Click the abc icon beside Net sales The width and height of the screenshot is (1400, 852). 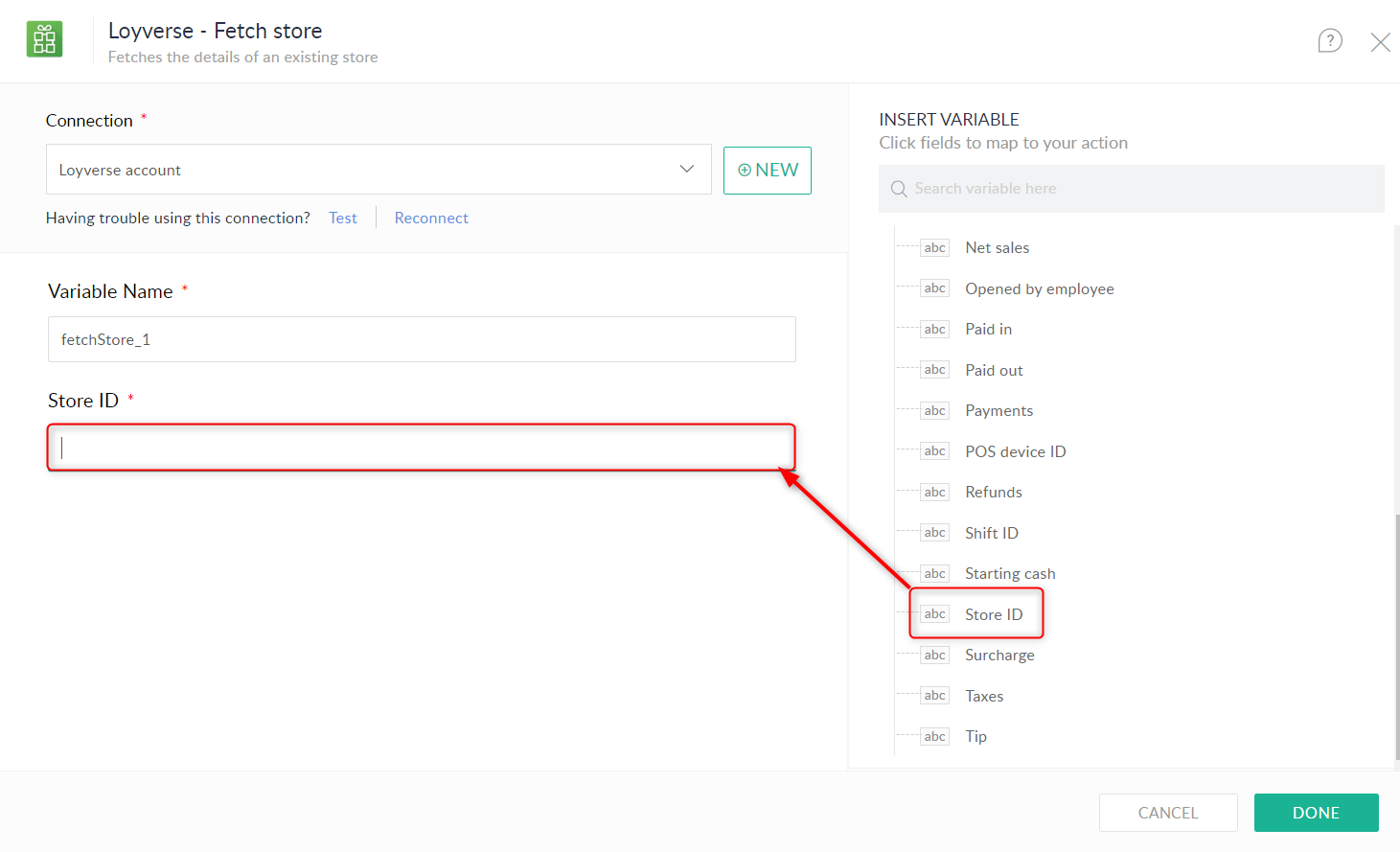[934, 248]
